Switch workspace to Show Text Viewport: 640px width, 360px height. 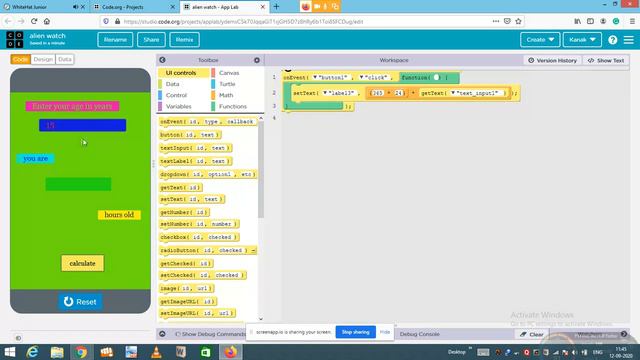[x=606, y=60]
